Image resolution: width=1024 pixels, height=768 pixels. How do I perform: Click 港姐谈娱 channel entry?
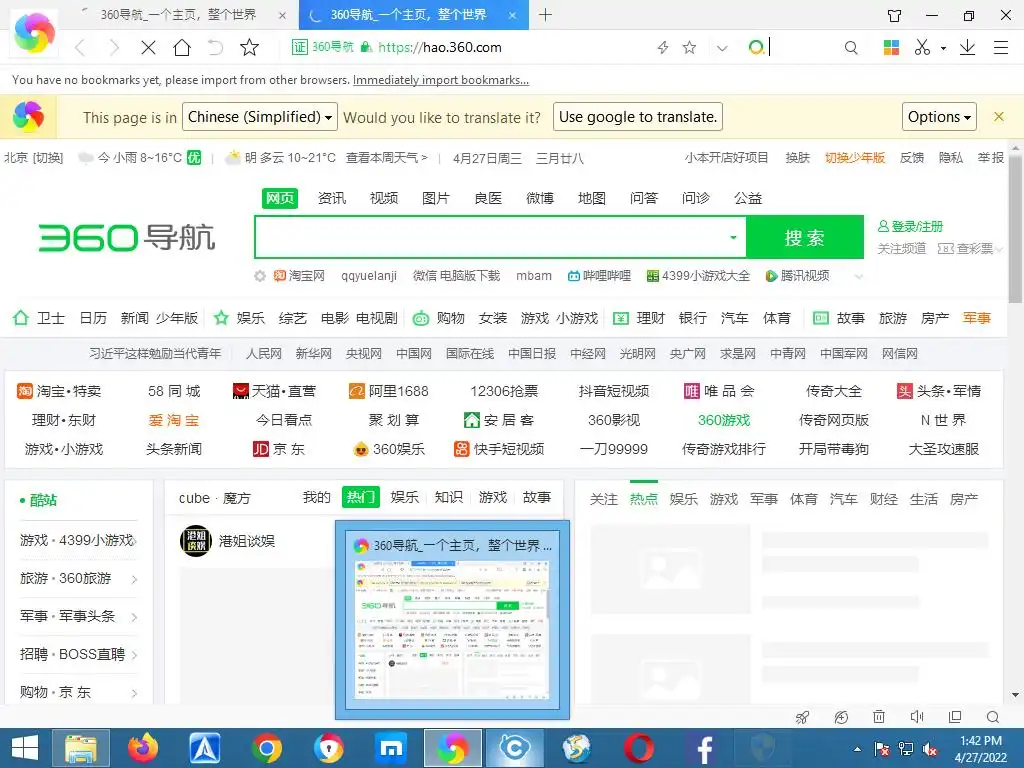pos(227,541)
